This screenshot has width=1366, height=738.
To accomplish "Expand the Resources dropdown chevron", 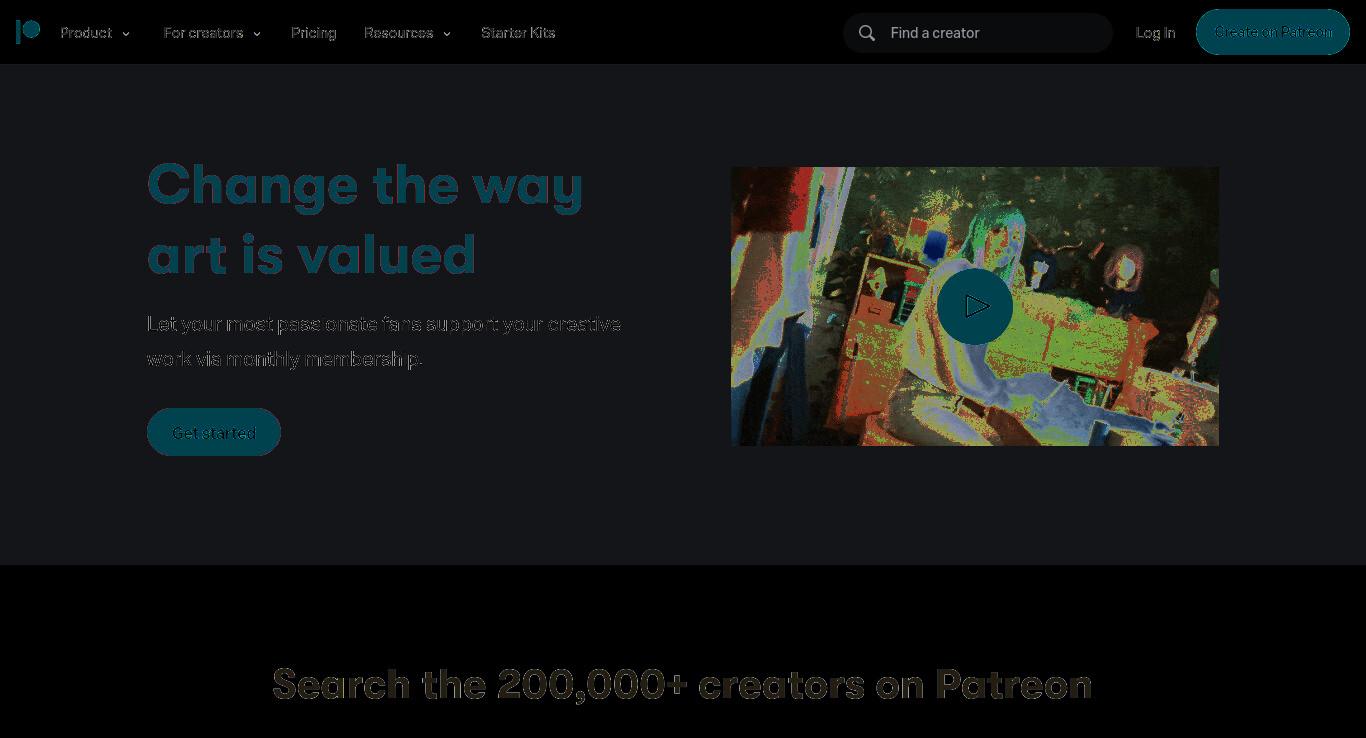I will click(x=447, y=34).
